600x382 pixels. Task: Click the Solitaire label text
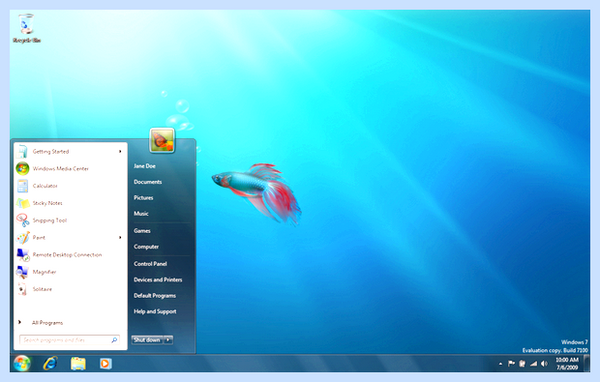coord(42,289)
